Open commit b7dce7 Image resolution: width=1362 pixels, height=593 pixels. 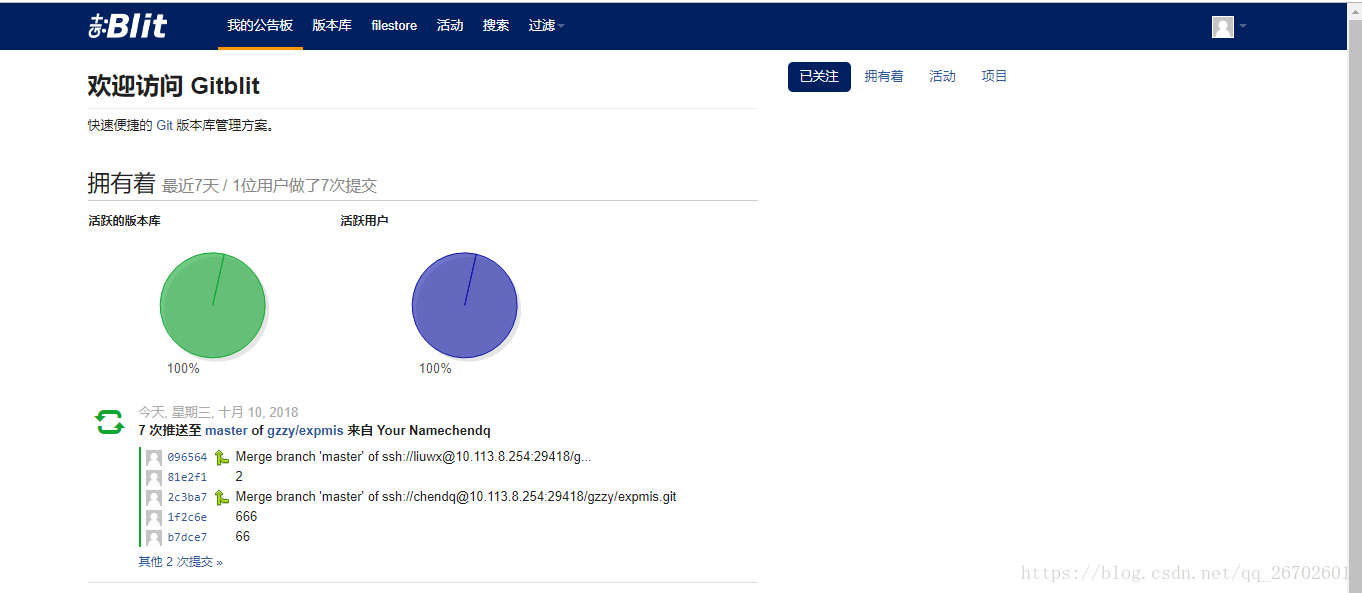pyautogui.click(x=187, y=537)
